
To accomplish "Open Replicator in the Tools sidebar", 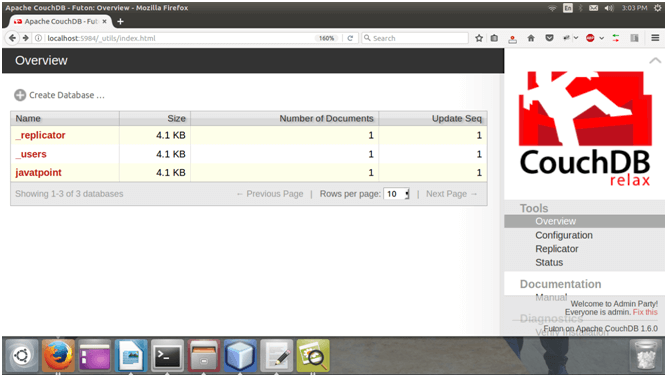I will pyautogui.click(x=556, y=249).
